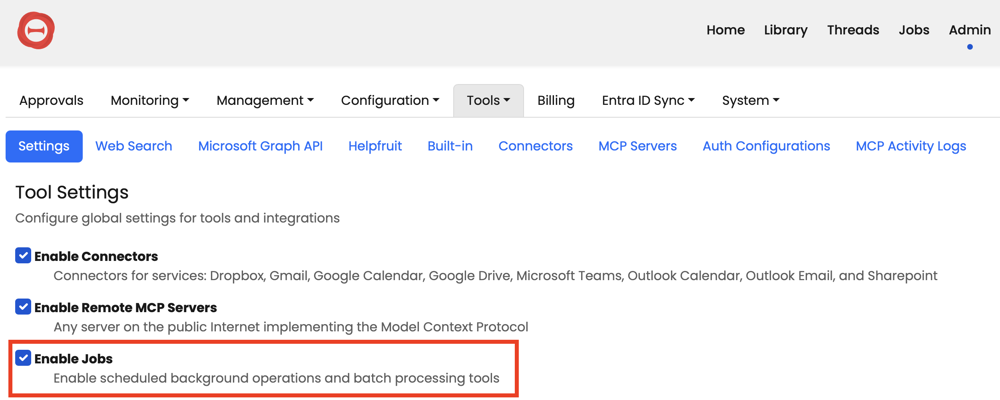Expand the Management dropdown menu
This screenshot has width=1000, height=400.
(265, 100)
